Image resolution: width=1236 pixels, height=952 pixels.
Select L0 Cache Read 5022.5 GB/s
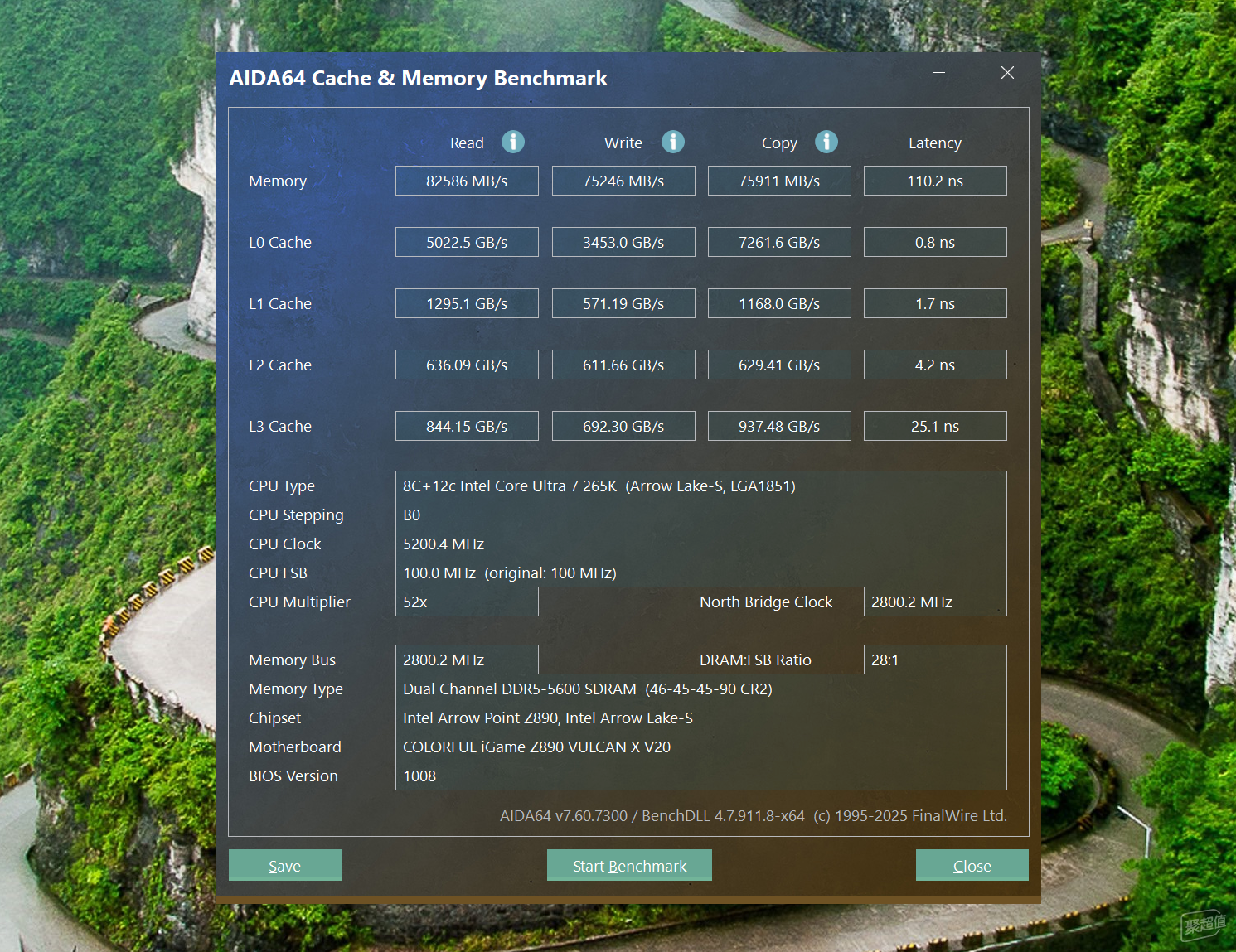[x=467, y=242]
